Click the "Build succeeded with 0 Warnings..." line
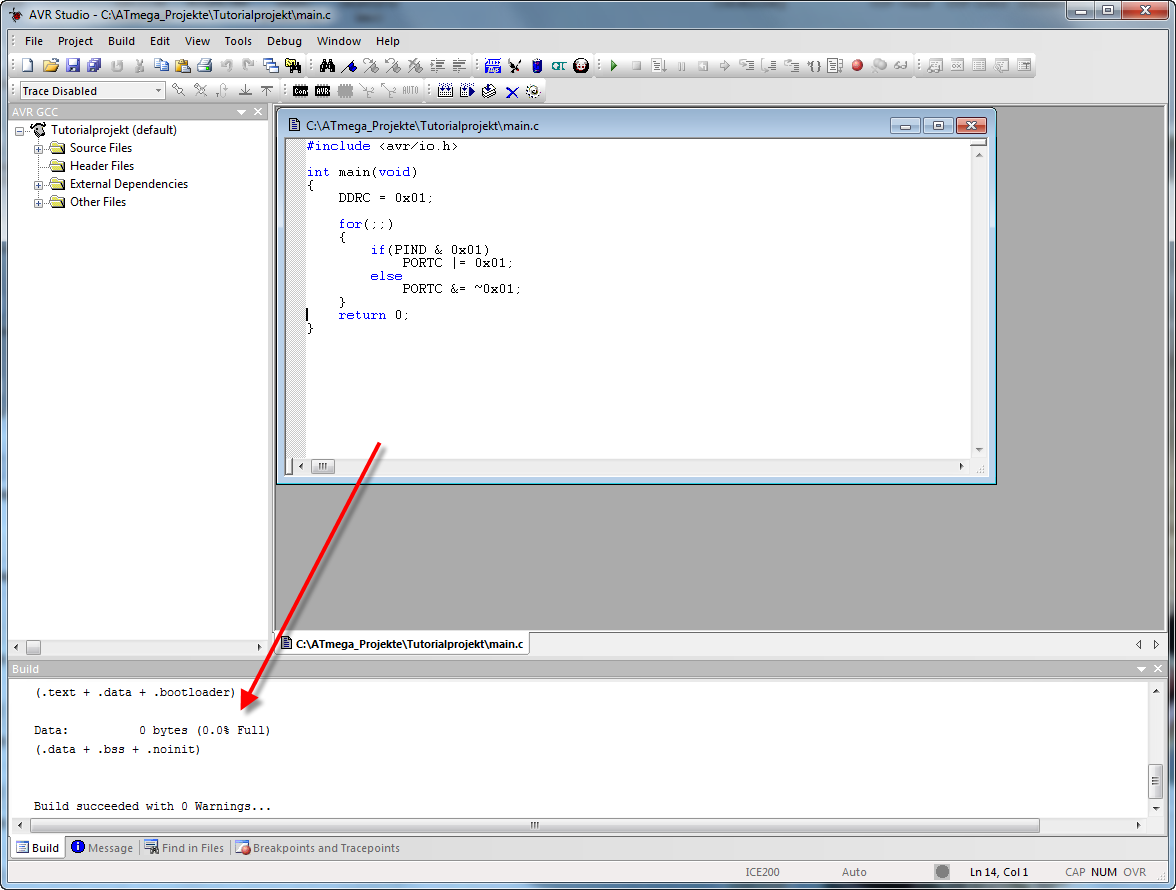The height and width of the screenshot is (890, 1176). (152, 806)
